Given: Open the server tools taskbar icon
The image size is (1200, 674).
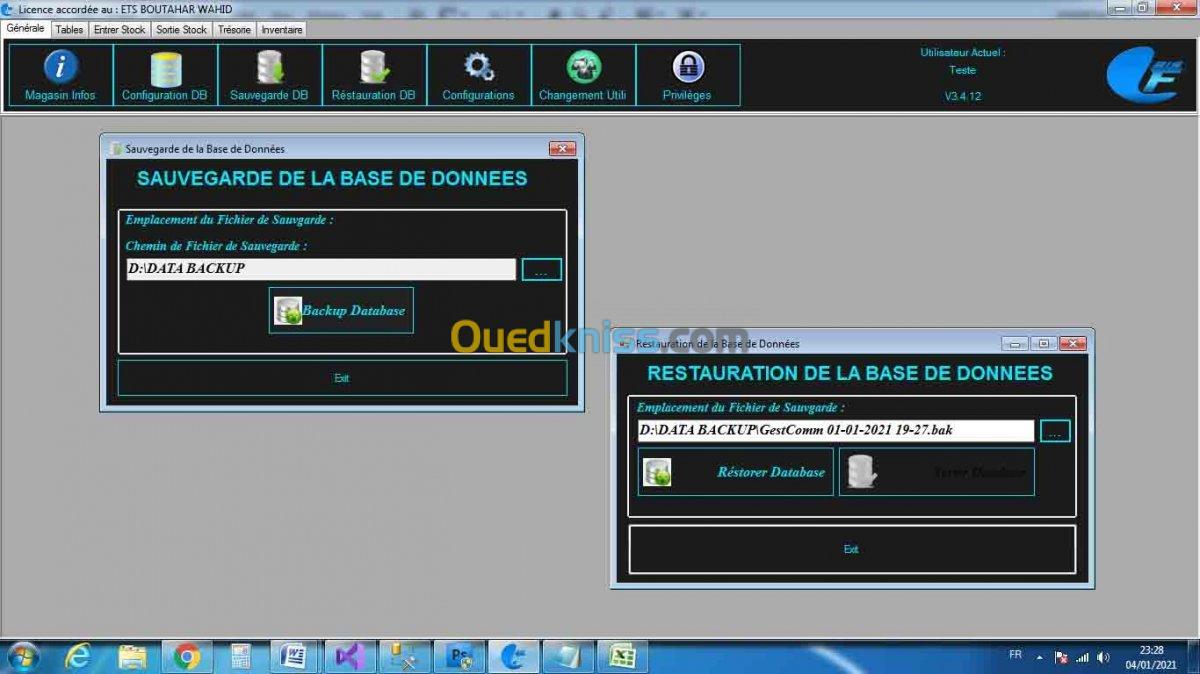Looking at the screenshot, I should 404,656.
